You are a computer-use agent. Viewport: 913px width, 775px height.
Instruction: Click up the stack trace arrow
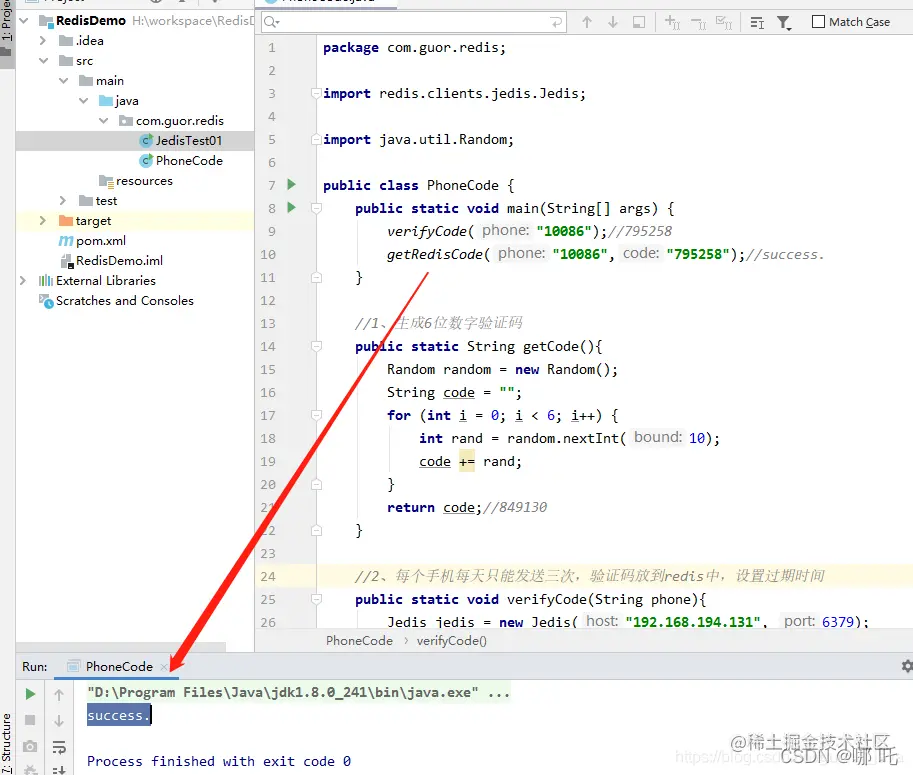[59, 695]
